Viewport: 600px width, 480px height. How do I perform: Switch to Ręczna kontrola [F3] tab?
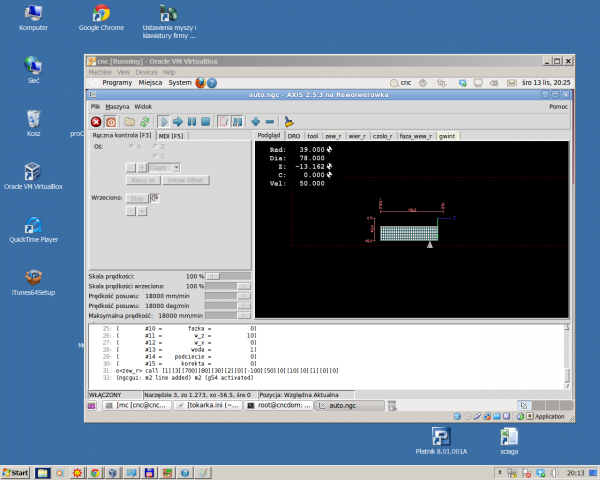122,136
